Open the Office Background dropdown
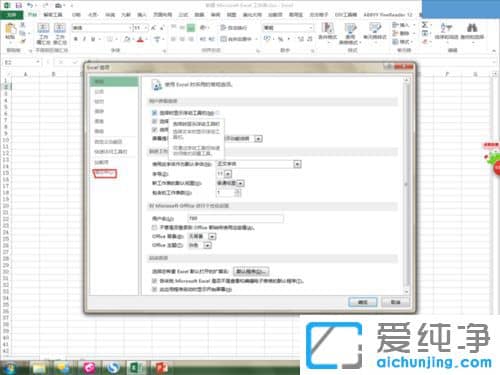Viewport: 500px width, 375px height. [x=212, y=236]
